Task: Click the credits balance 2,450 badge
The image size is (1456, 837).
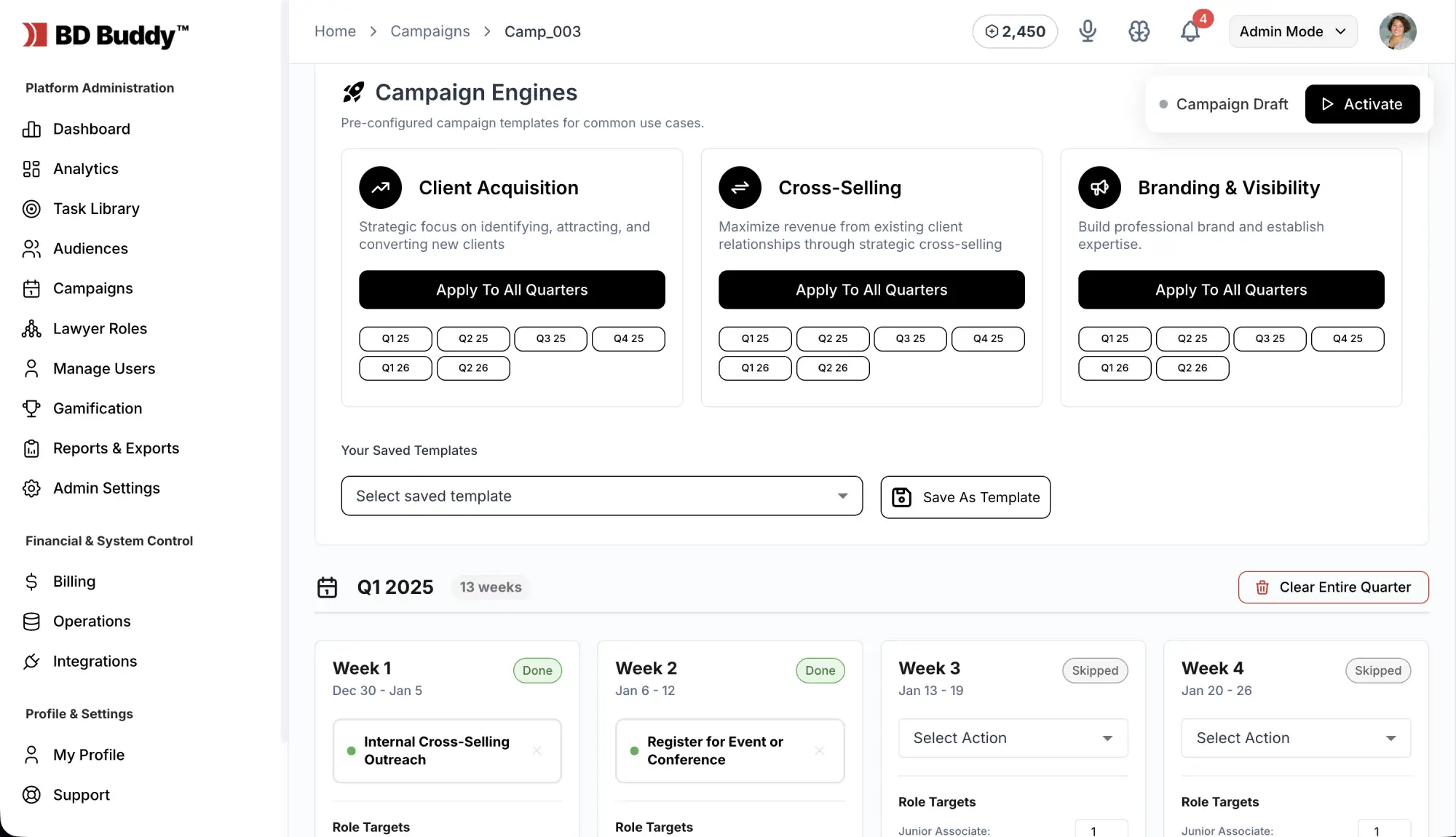Action: 1015,31
